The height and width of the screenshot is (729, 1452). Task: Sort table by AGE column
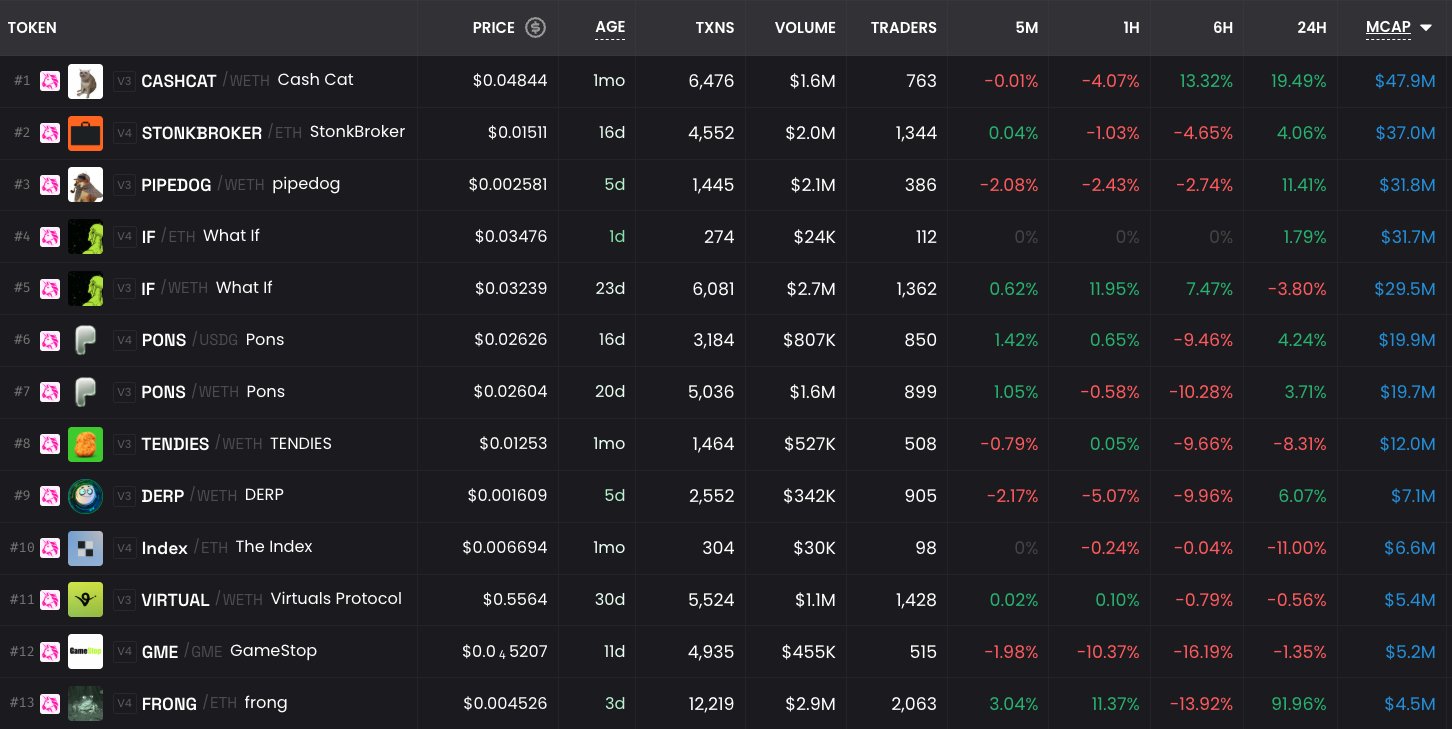[x=610, y=27]
